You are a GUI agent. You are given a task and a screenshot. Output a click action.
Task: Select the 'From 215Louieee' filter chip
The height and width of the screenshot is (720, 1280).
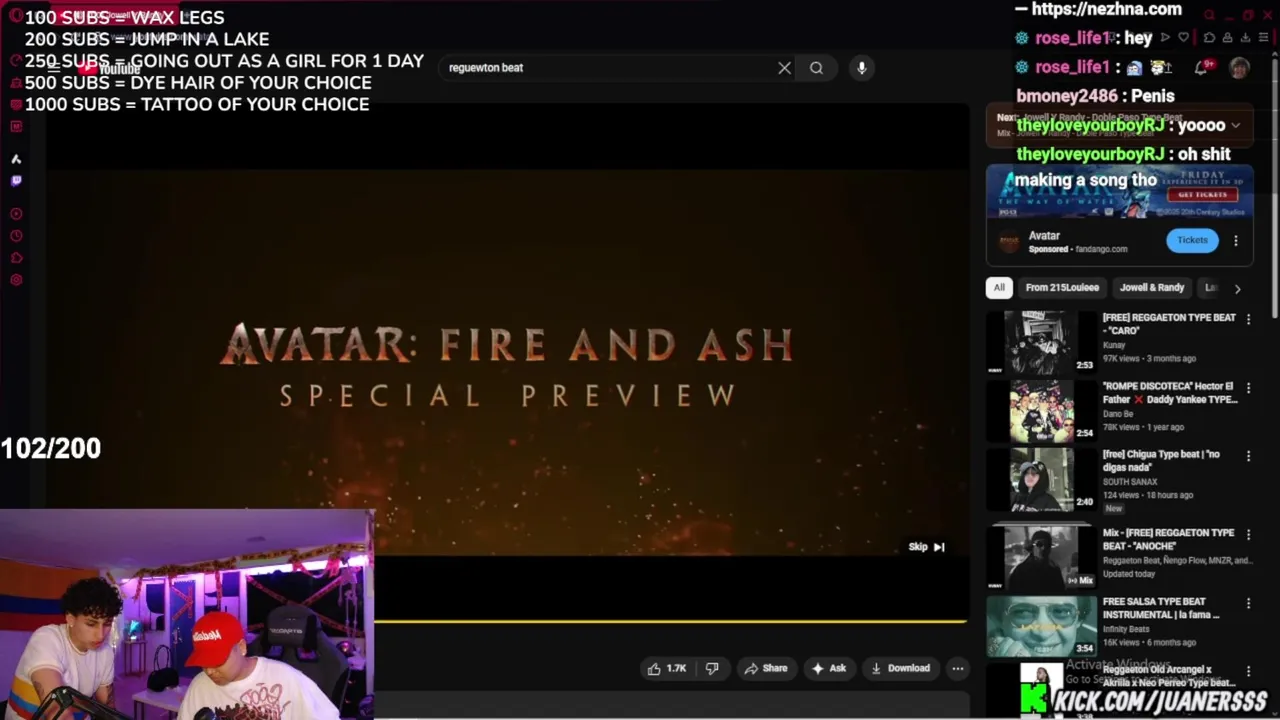[x=1062, y=288]
